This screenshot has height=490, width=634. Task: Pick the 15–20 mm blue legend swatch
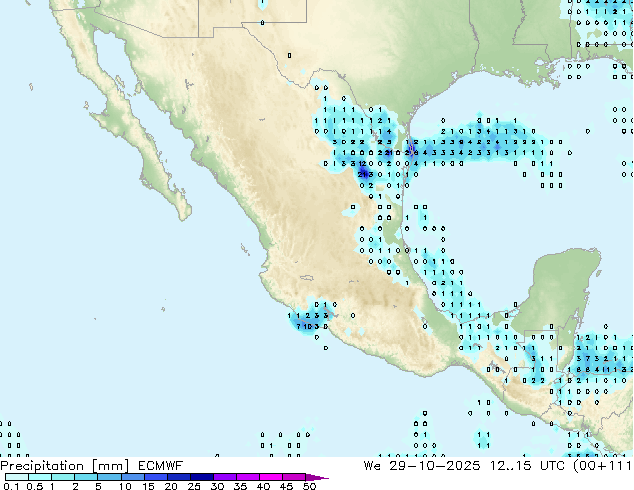click(156, 477)
